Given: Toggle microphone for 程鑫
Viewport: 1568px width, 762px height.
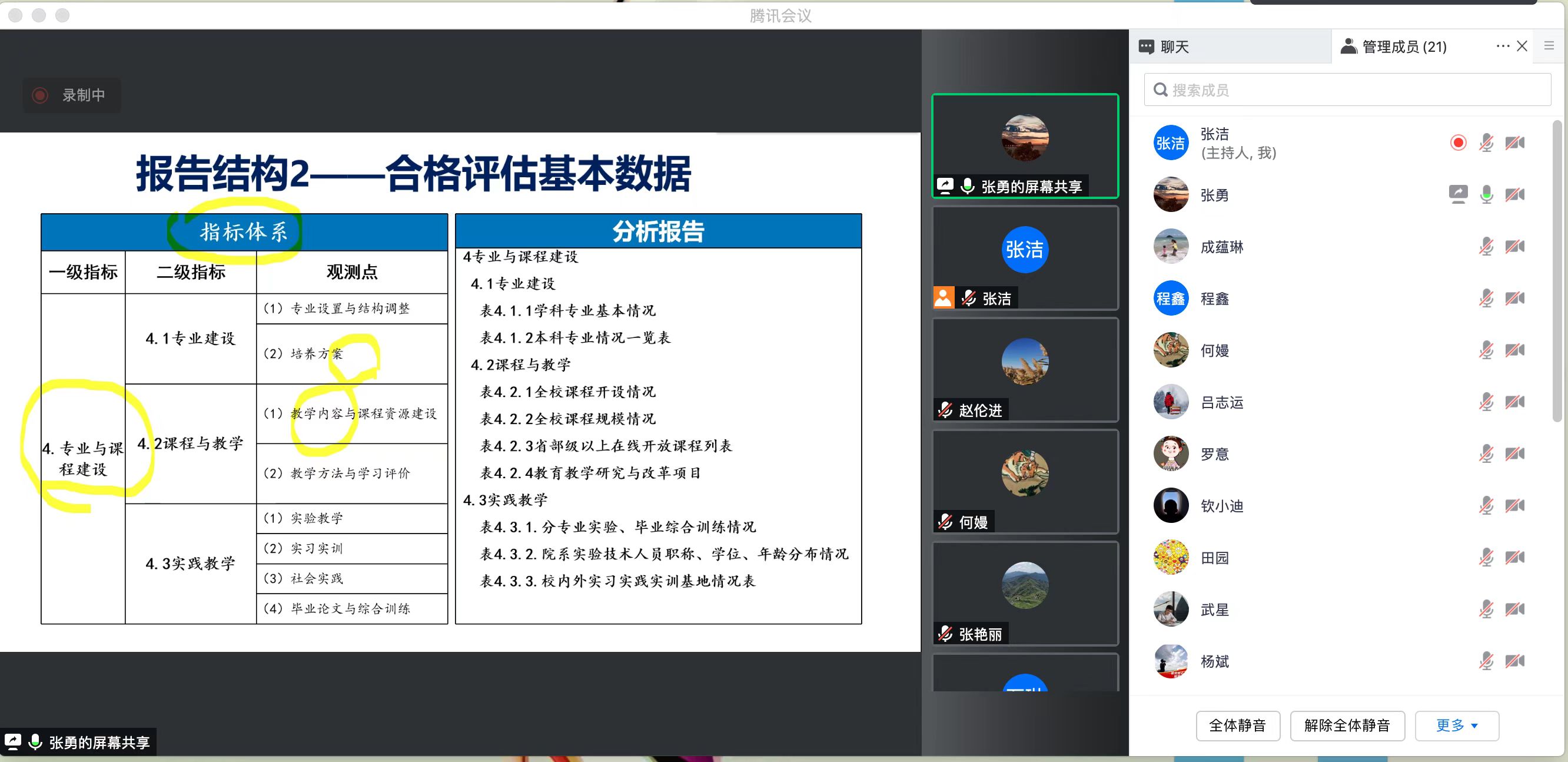Looking at the screenshot, I should tap(1486, 299).
